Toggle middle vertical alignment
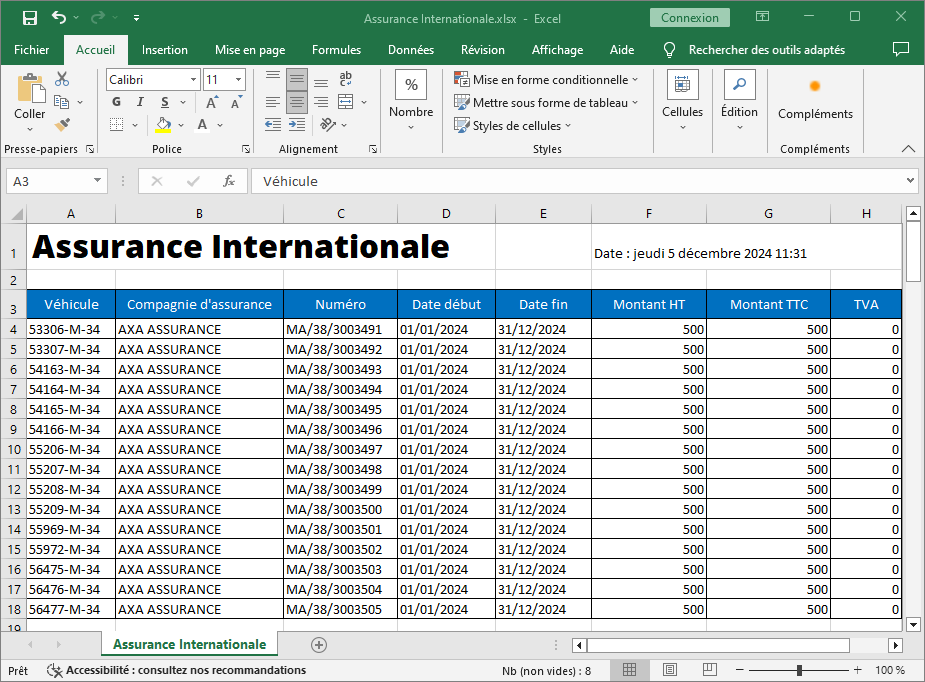Screen dimensions: 925x682 (297, 79)
